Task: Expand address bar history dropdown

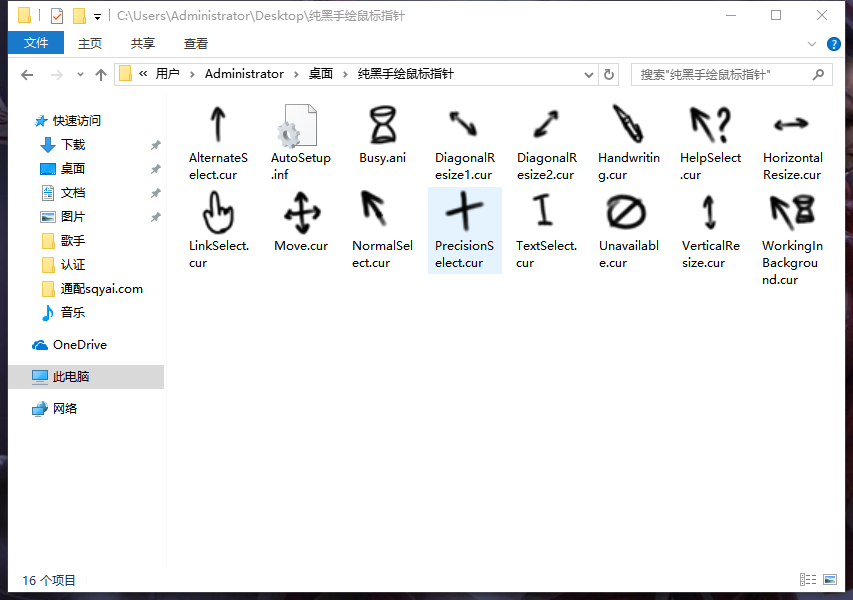Action: 589,75
